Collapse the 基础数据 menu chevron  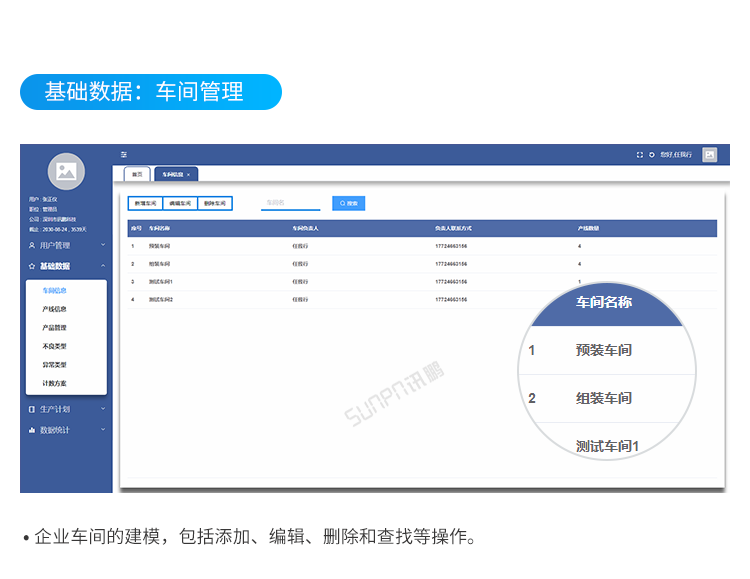103,266
